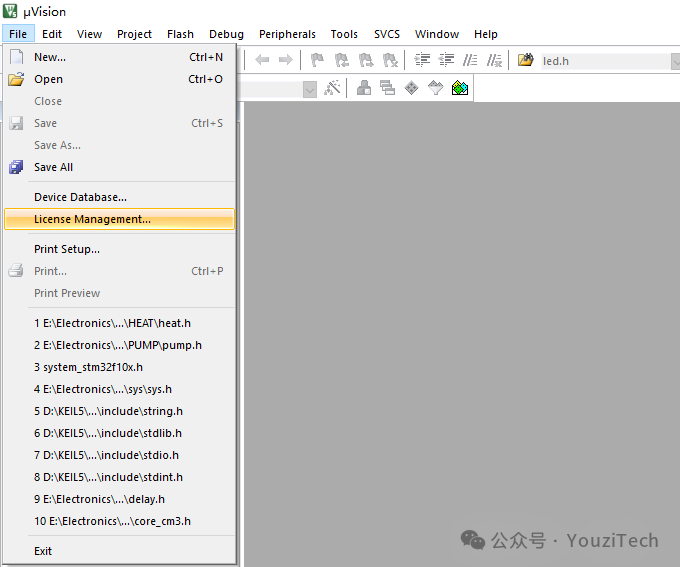The width and height of the screenshot is (680, 567).
Task: Click the Open folder icon in menu
Action: click(16, 79)
